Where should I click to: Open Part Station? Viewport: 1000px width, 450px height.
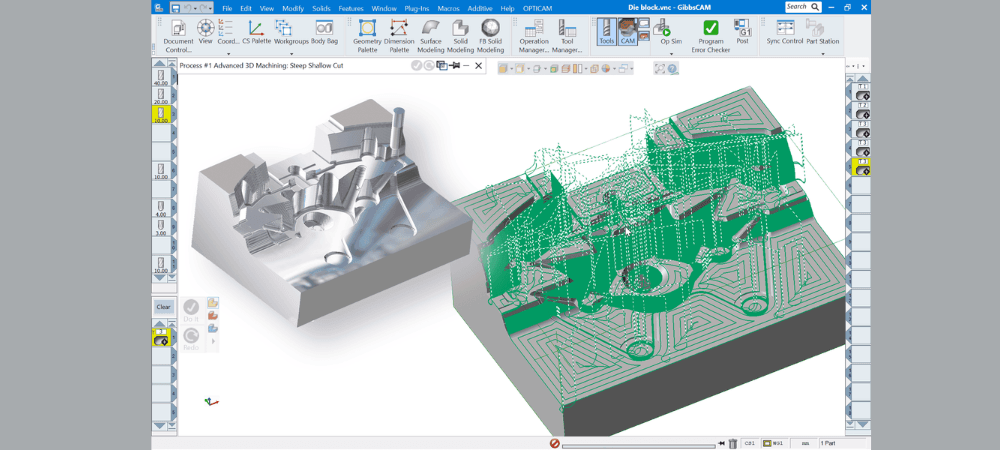pos(822,32)
